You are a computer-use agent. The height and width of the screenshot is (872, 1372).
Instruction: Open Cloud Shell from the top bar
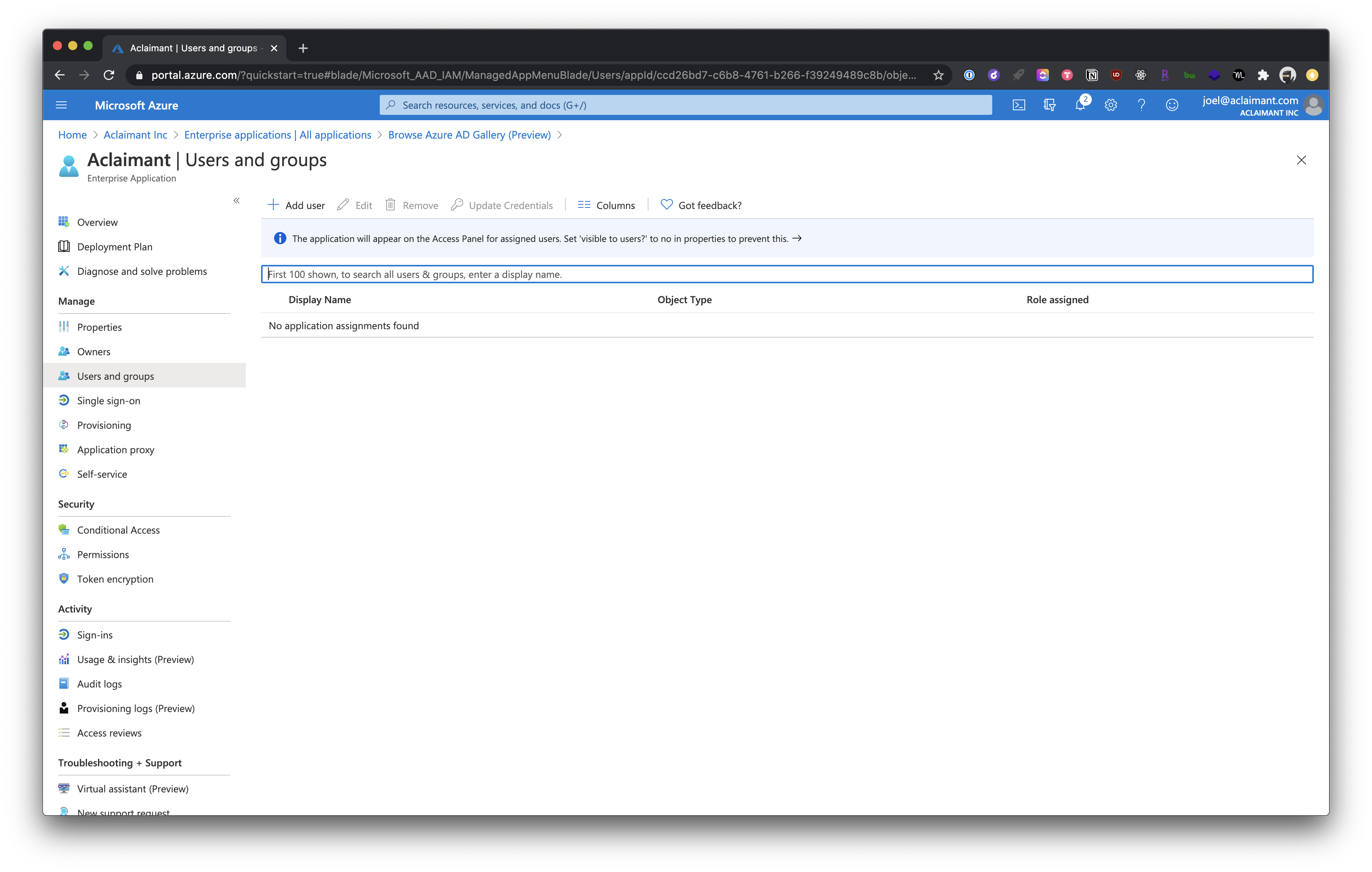1019,105
